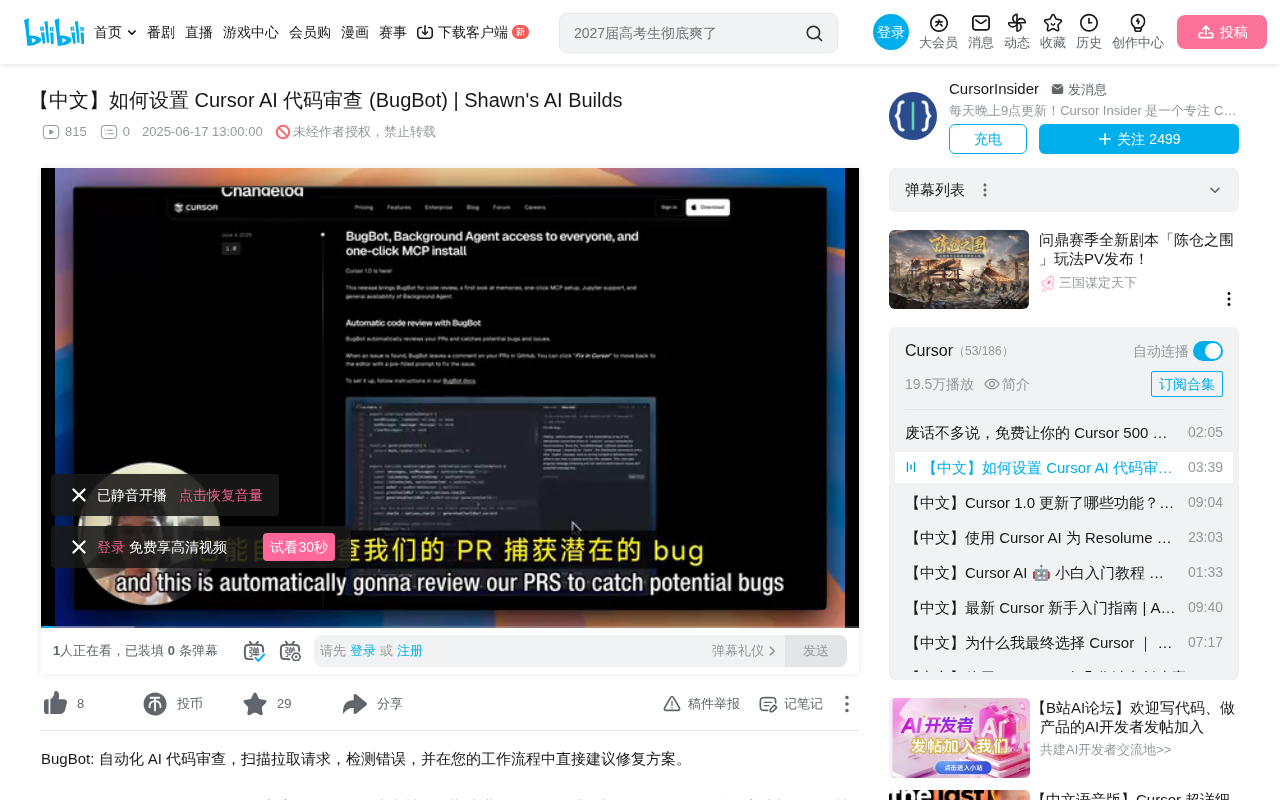1280x800 pixels.
Task: Give a coin with 投币 icon
Action: click(x=155, y=704)
